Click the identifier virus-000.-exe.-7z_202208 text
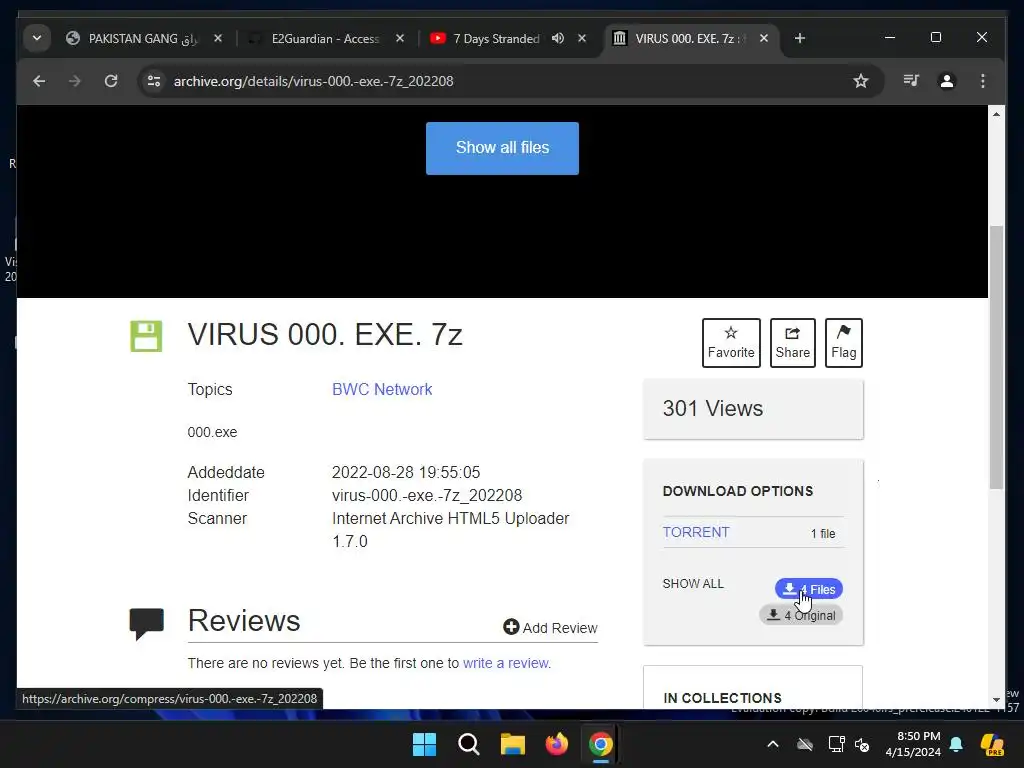Screen dimensions: 1024x768 pyautogui.click(x=427, y=496)
